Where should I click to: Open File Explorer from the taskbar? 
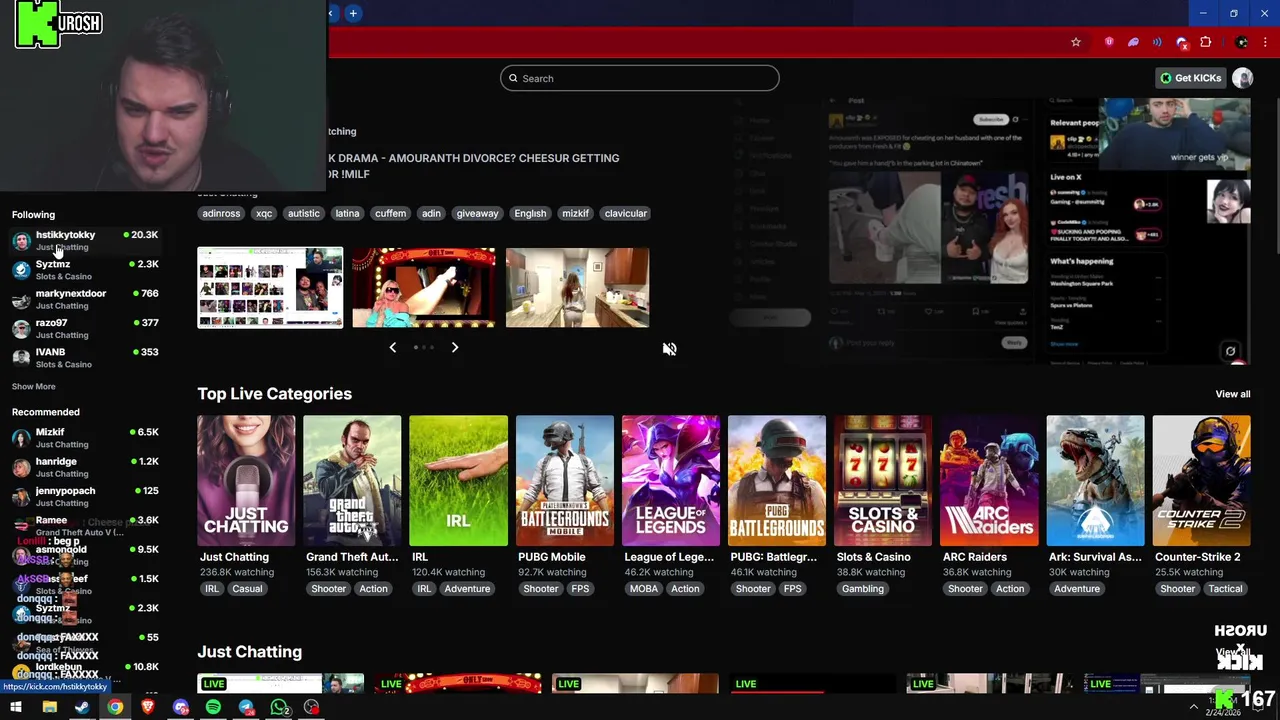(49, 707)
